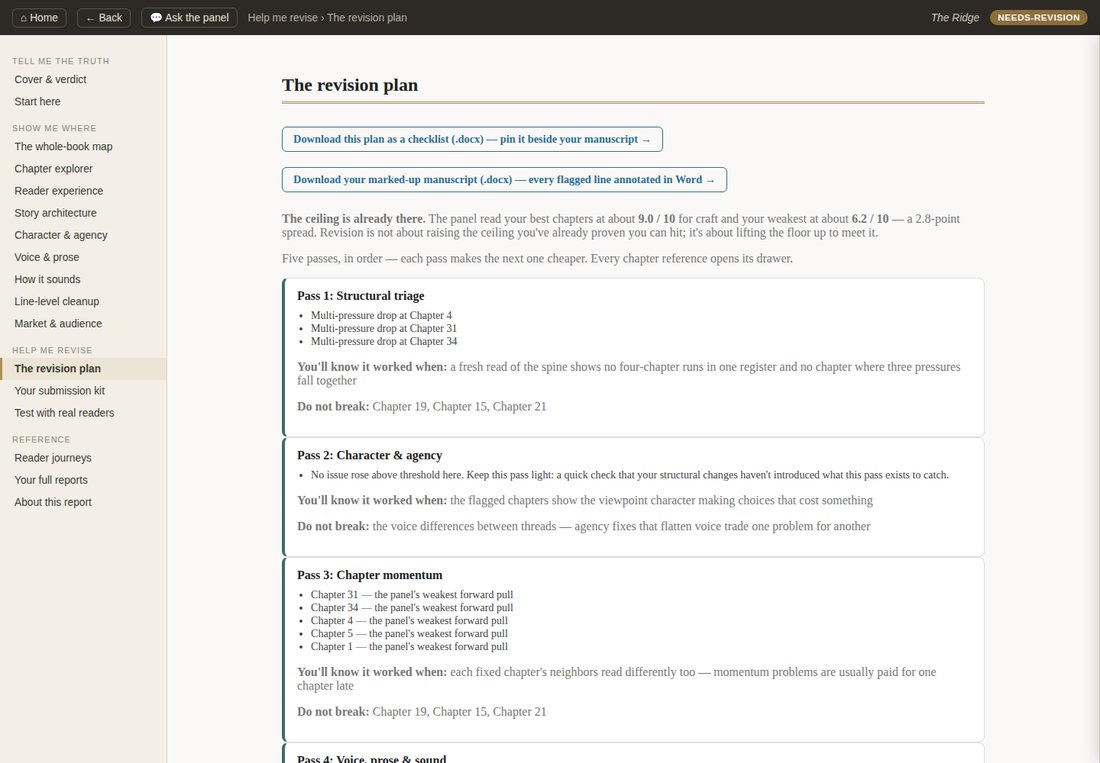Click 'Multi-pressure drop at Chapter 4'
The image size is (1100, 763).
point(382,316)
